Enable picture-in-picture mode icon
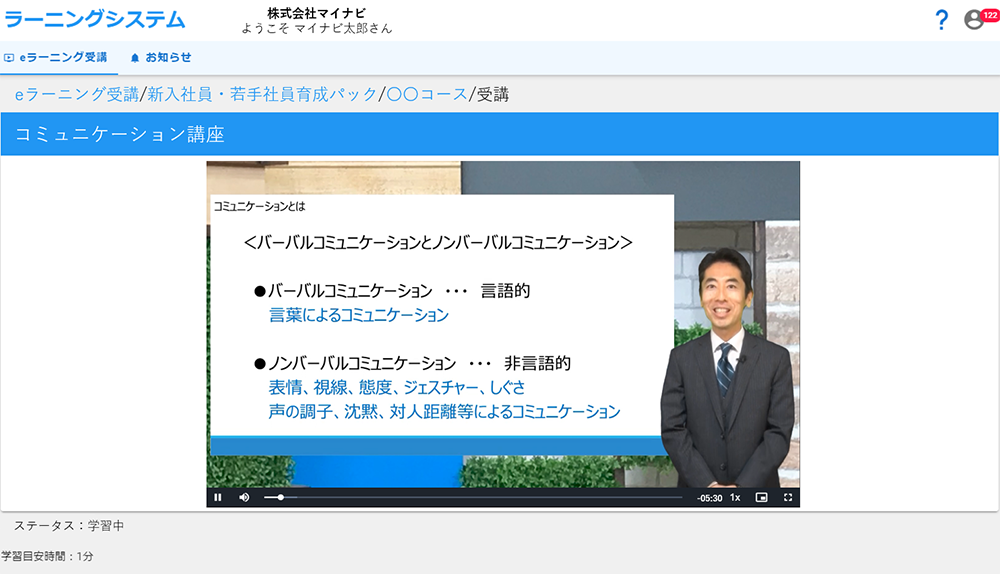The image size is (1000, 574). (761, 497)
